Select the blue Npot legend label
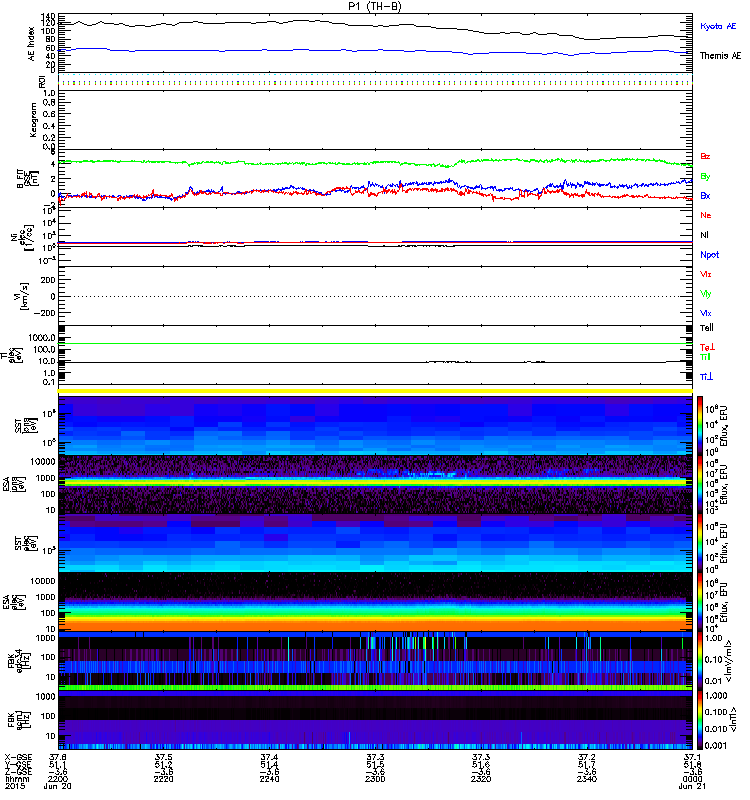 pyautogui.click(x=710, y=255)
